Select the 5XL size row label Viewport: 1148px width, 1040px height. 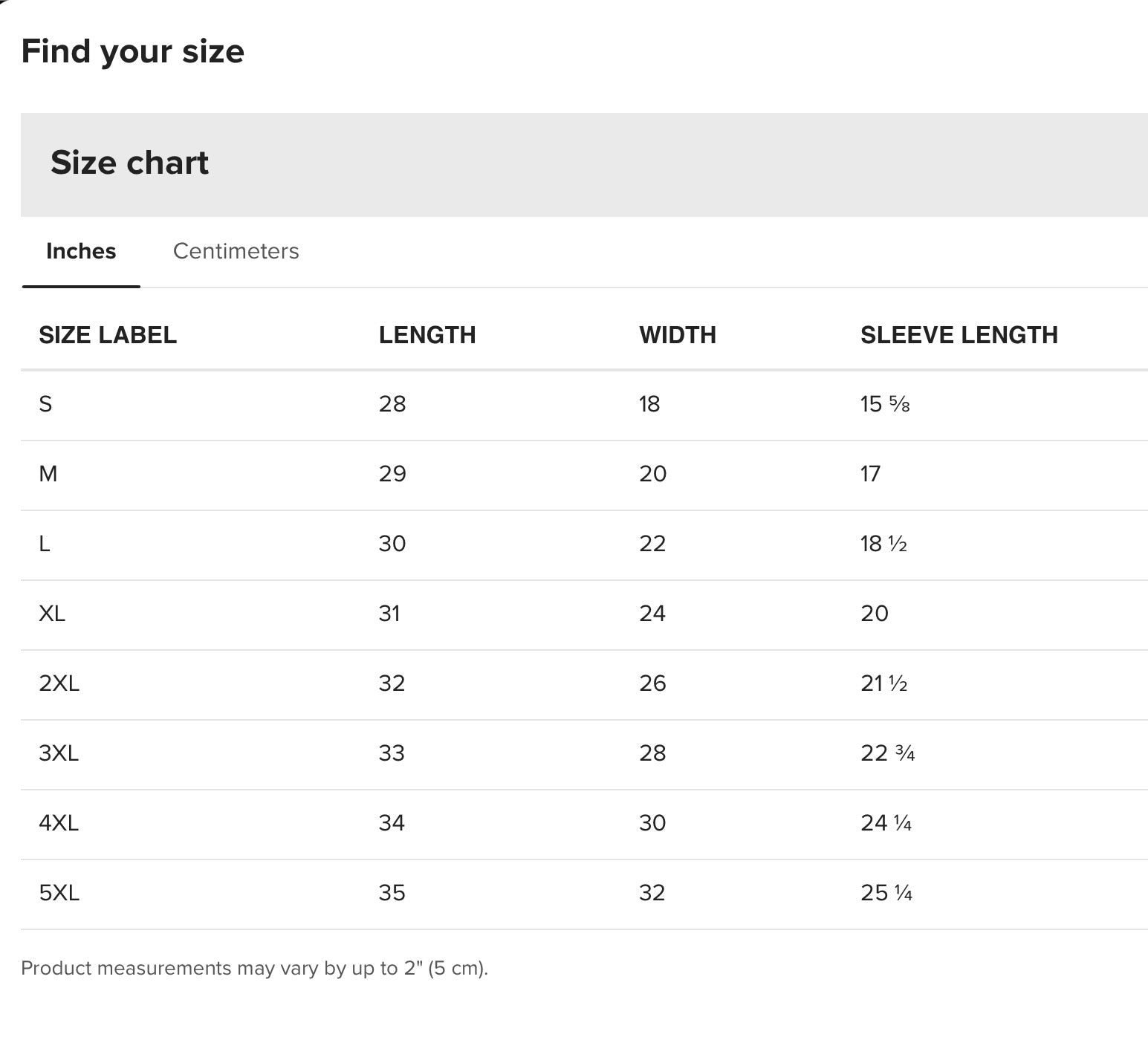[59, 893]
